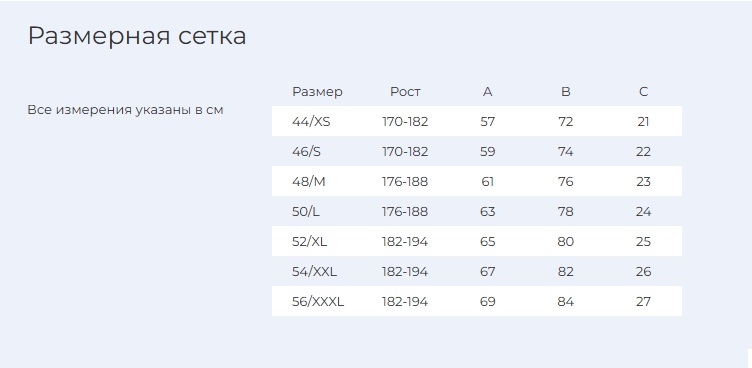The image size is (752, 368).
Task: Click value 57 in the 44/XS row
Action: (x=487, y=122)
